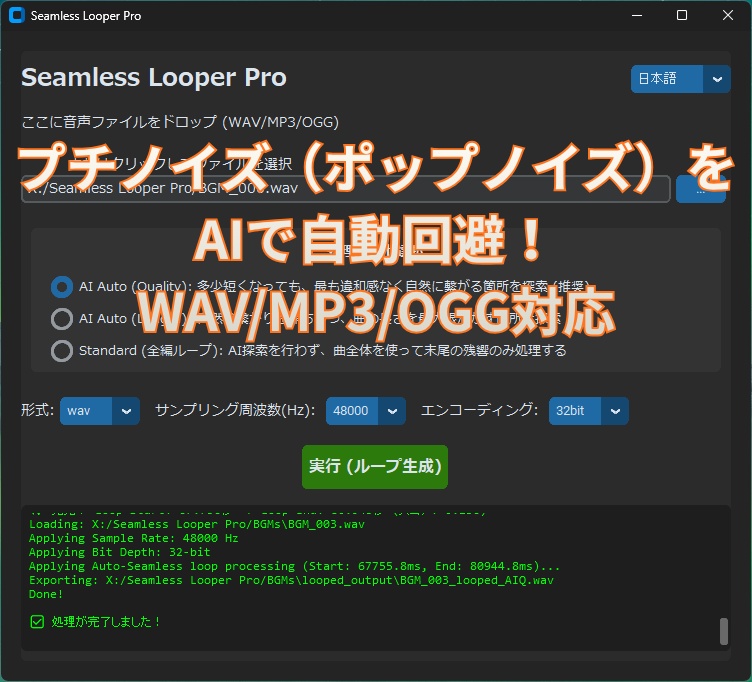This screenshot has width=752, height=682.
Task: Click the Seamless Looper Pro title bar icon
Action: [x=17, y=15]
